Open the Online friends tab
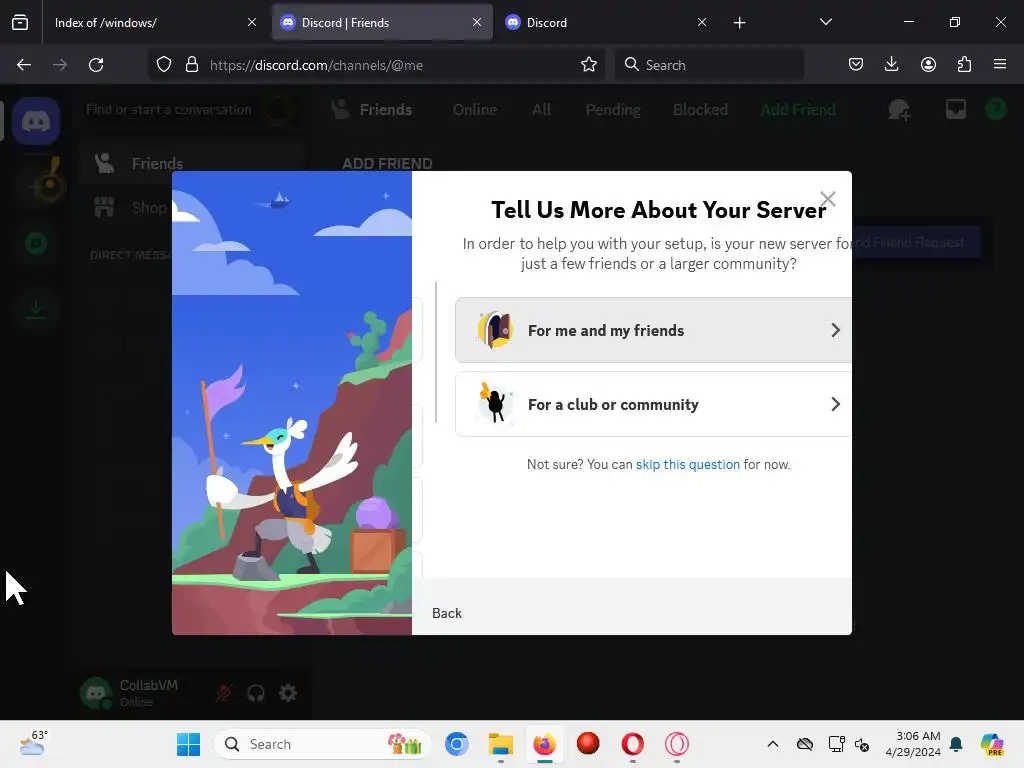Screen dimensions: 1024x768 pos(475,110)
